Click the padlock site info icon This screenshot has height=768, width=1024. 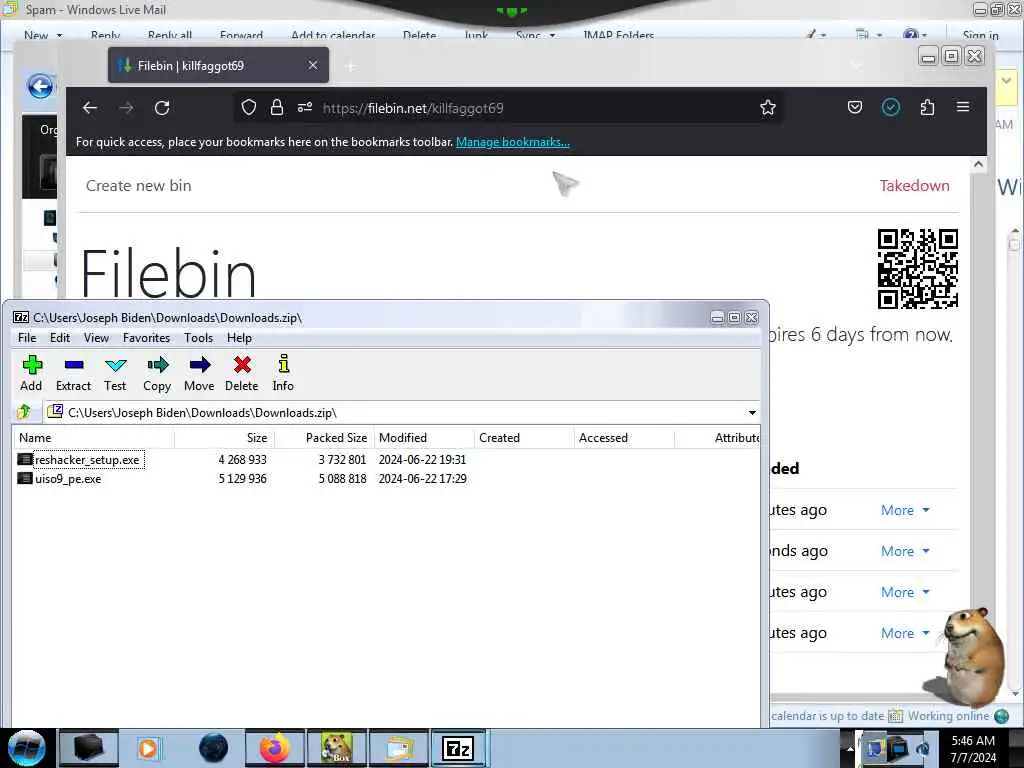click(x=277, y=108)
